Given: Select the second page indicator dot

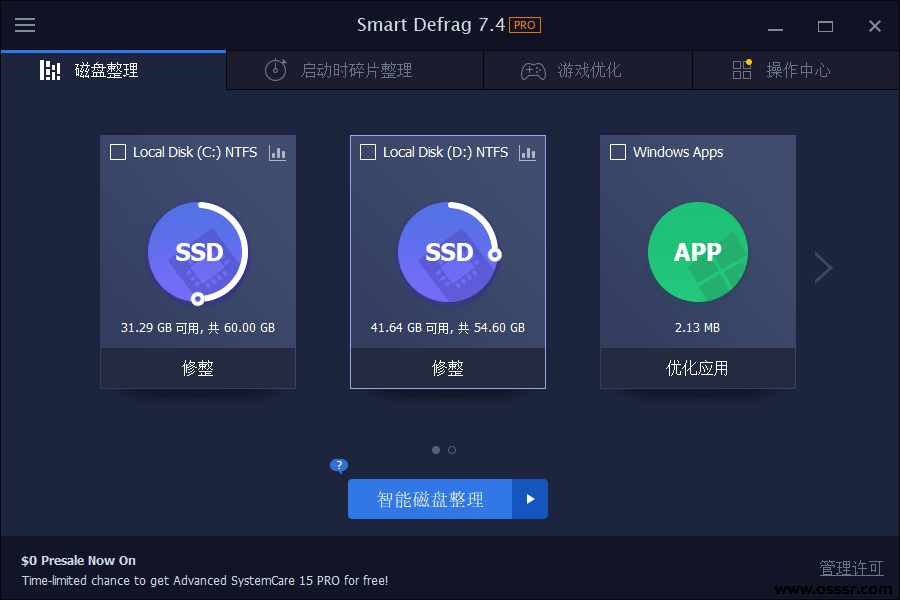Looking at the screenshot, I should coord(452,450).
